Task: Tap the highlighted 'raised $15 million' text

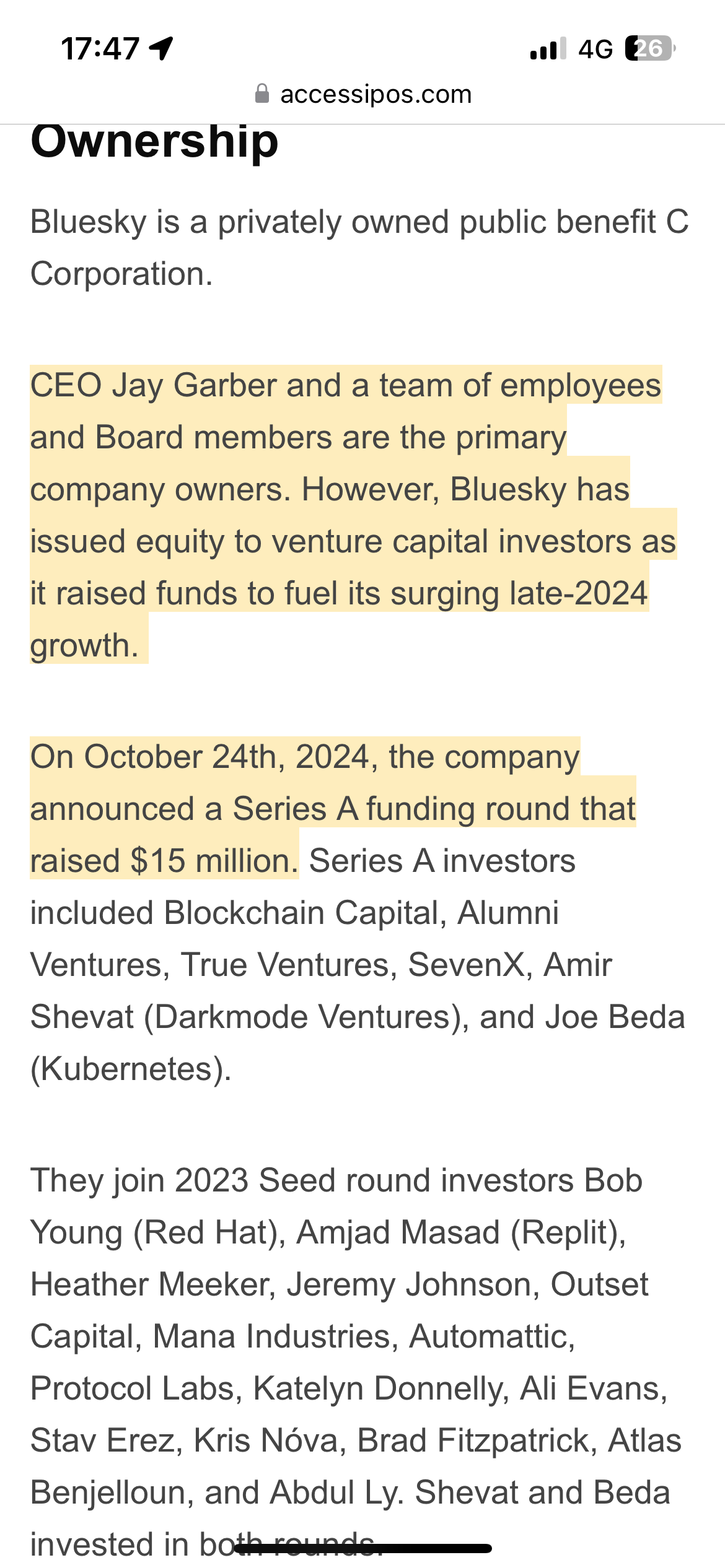Action: coord(164,861)
